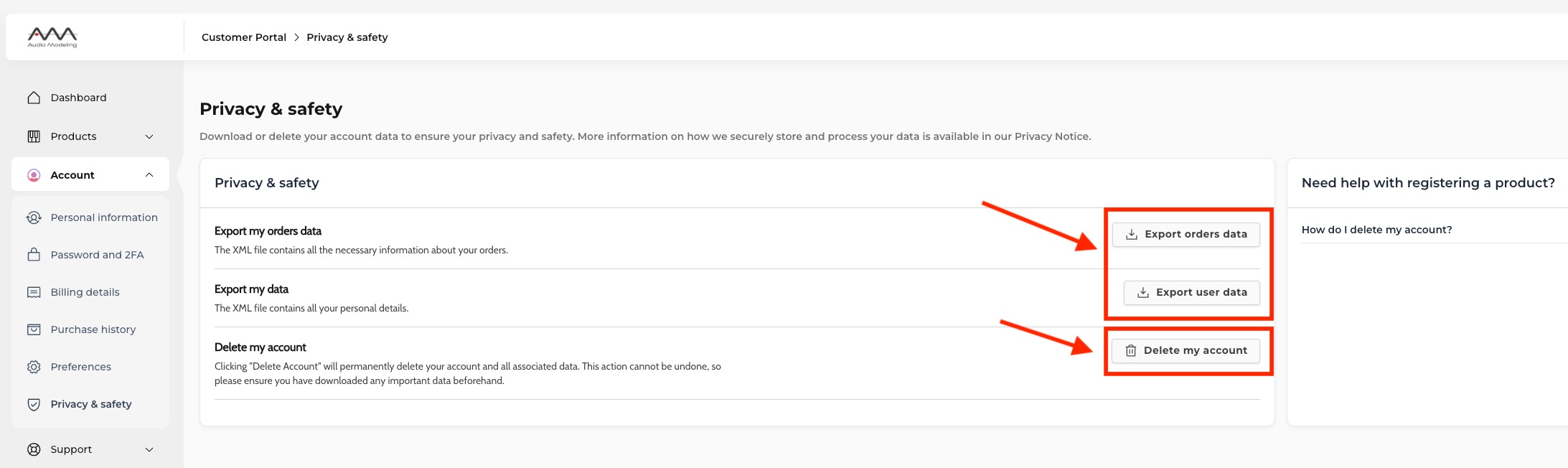Open the Products menu item
Image resolution: width=1568 pixels, height=468 pixels.
point(90,136)
